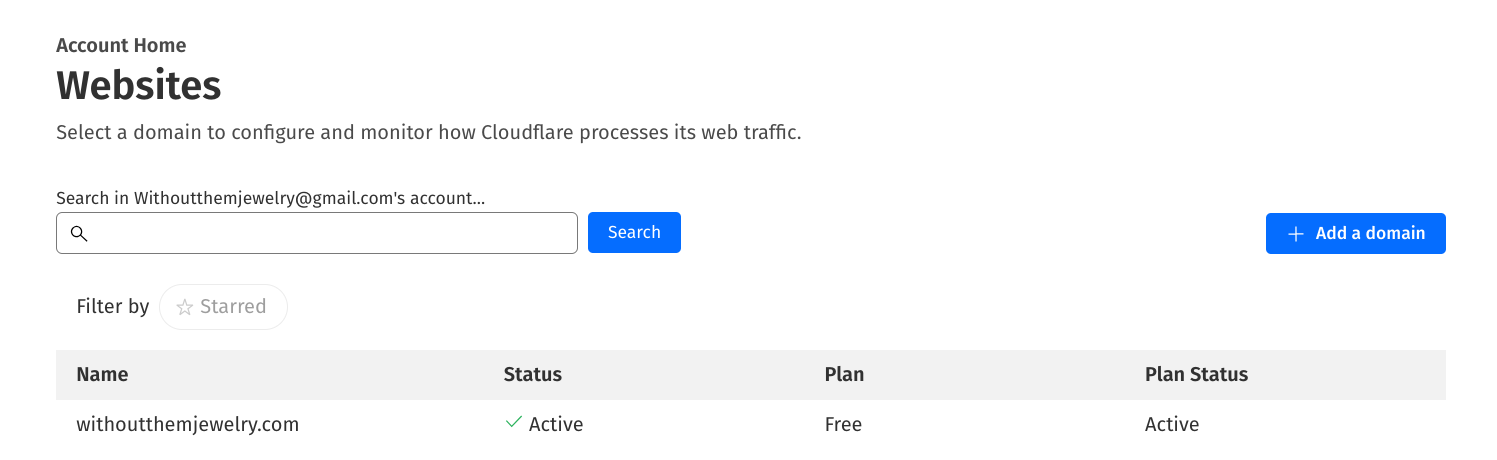Click the Plan column header
The width and height of the screenshot is (1497, 460).
[x=844, y=375]
